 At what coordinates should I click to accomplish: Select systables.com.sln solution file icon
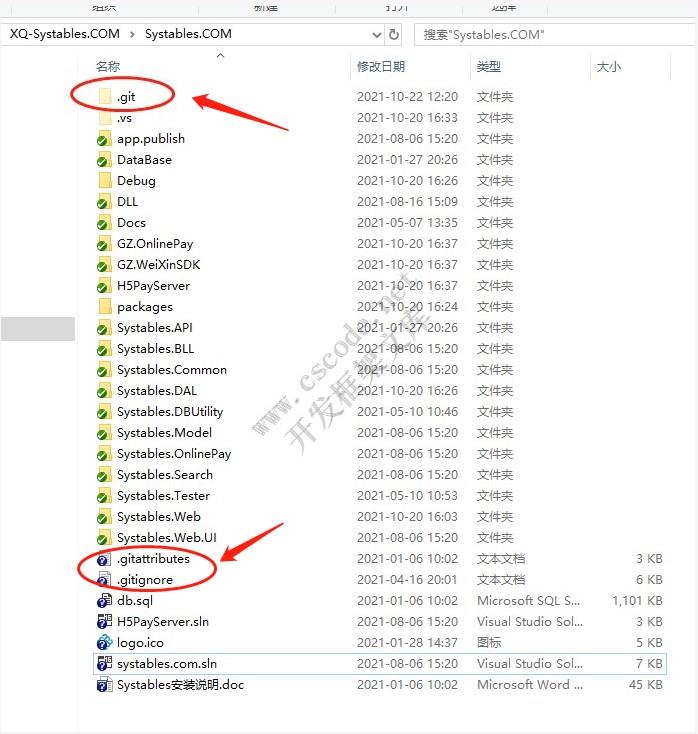pos(104,664)
